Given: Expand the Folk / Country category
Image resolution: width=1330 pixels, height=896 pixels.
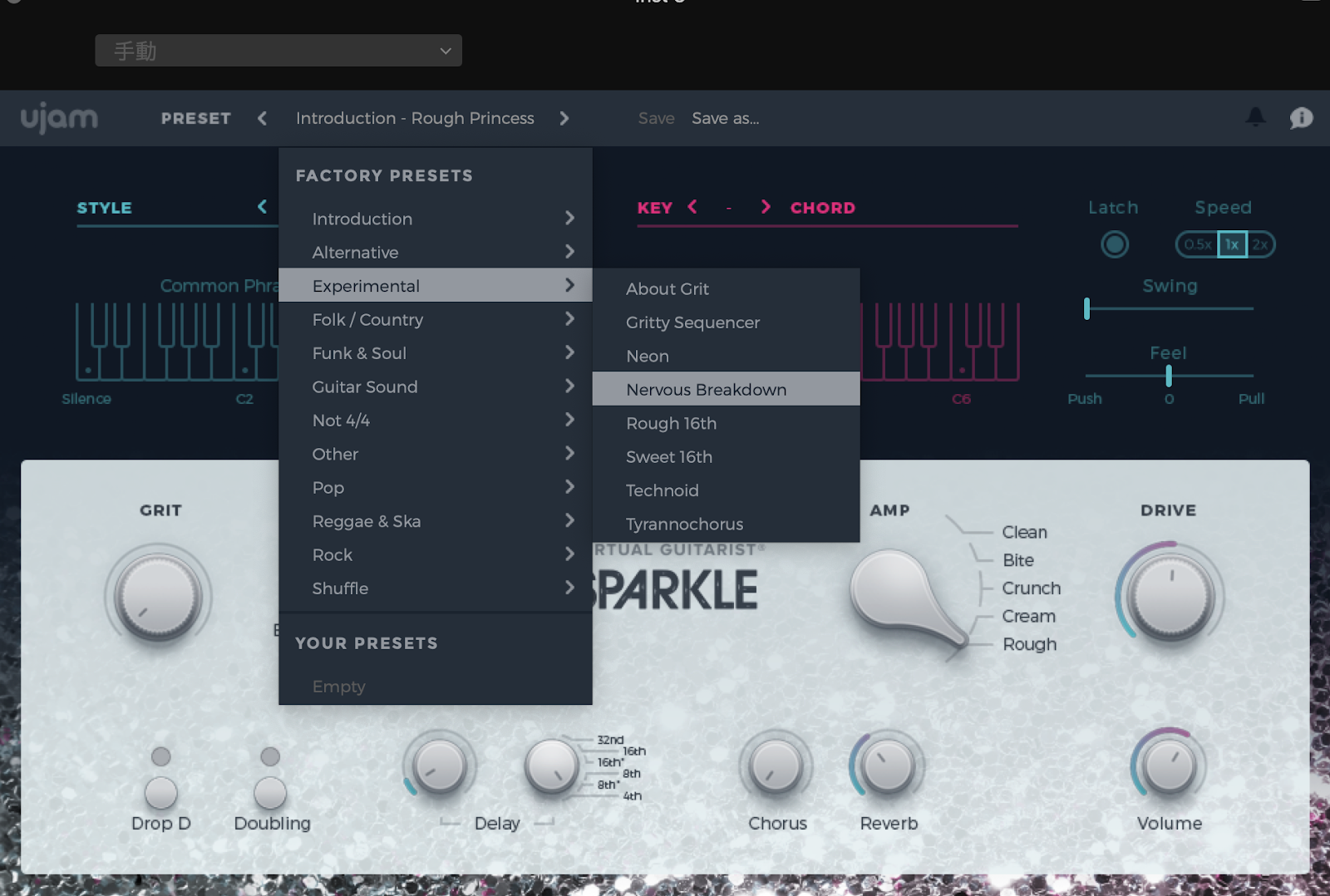Looking at the screenshot, I should pos(436,319).
